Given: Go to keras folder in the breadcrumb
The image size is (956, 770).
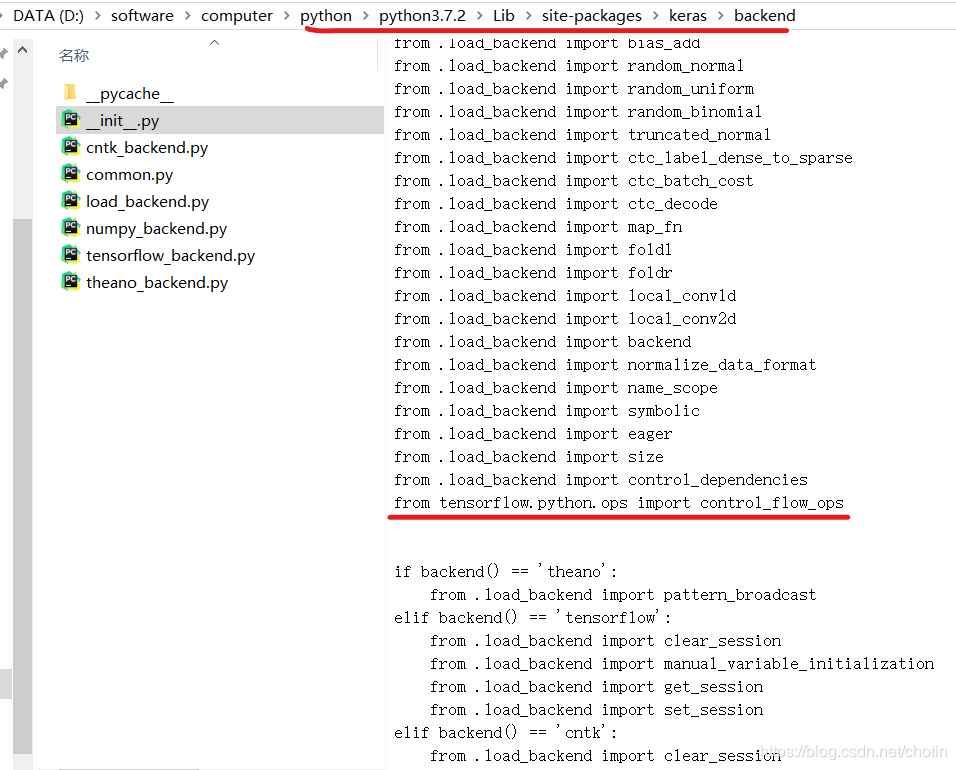Looking at the screenshot, I should tap(688, 16).
